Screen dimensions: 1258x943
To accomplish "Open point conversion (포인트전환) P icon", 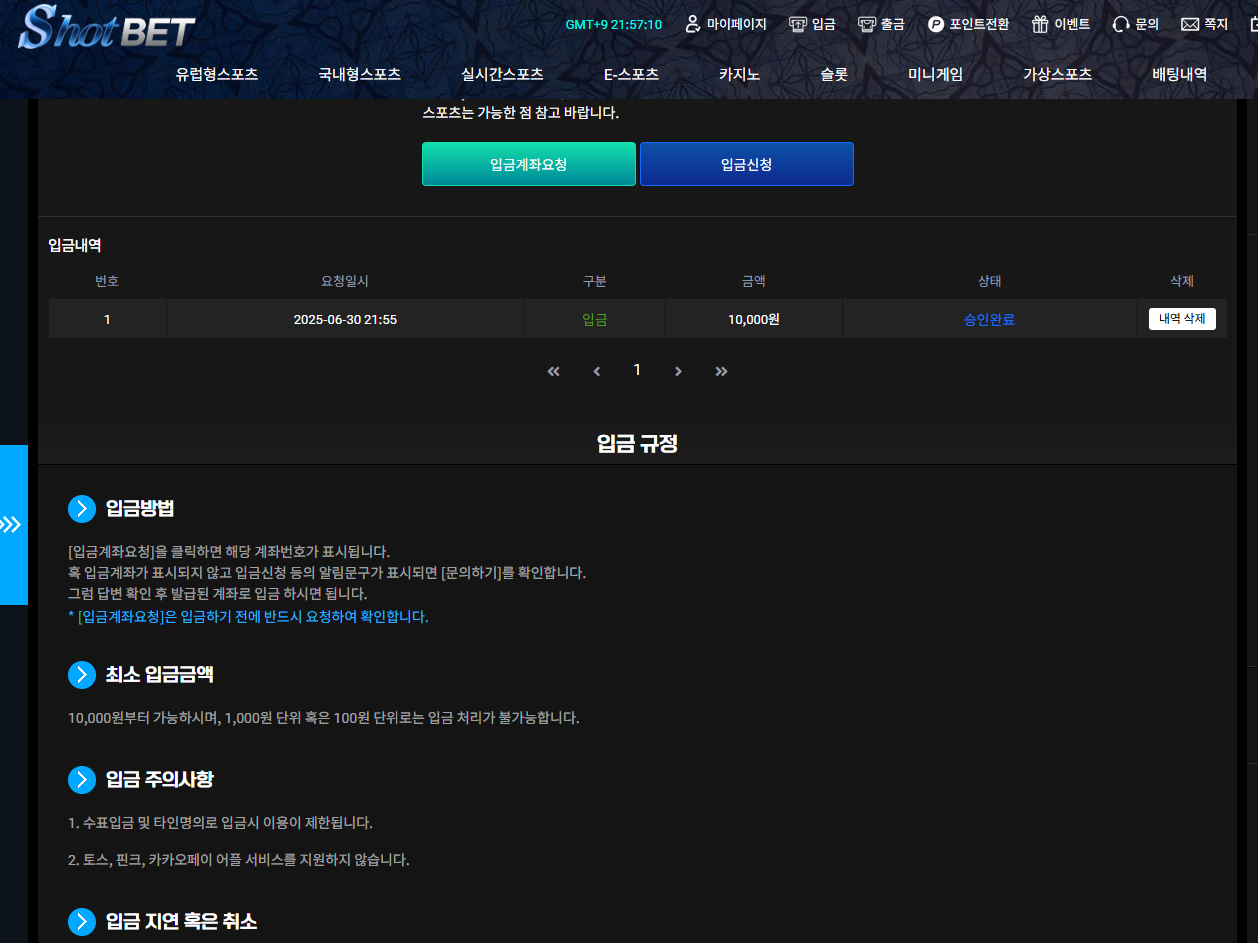I will coord(936,24).
